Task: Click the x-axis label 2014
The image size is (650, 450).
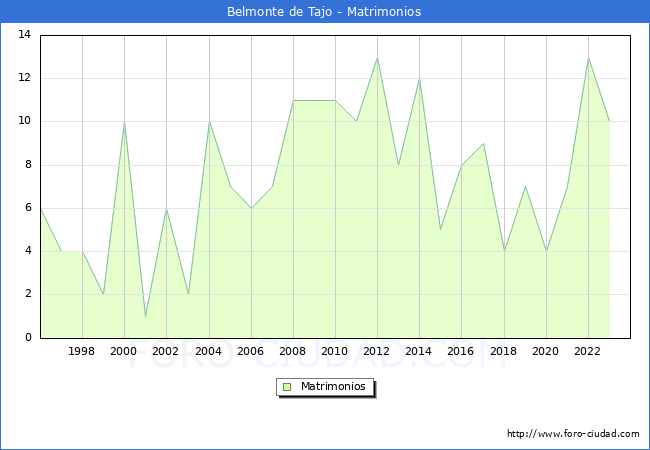Action: [x=418, y=351]
